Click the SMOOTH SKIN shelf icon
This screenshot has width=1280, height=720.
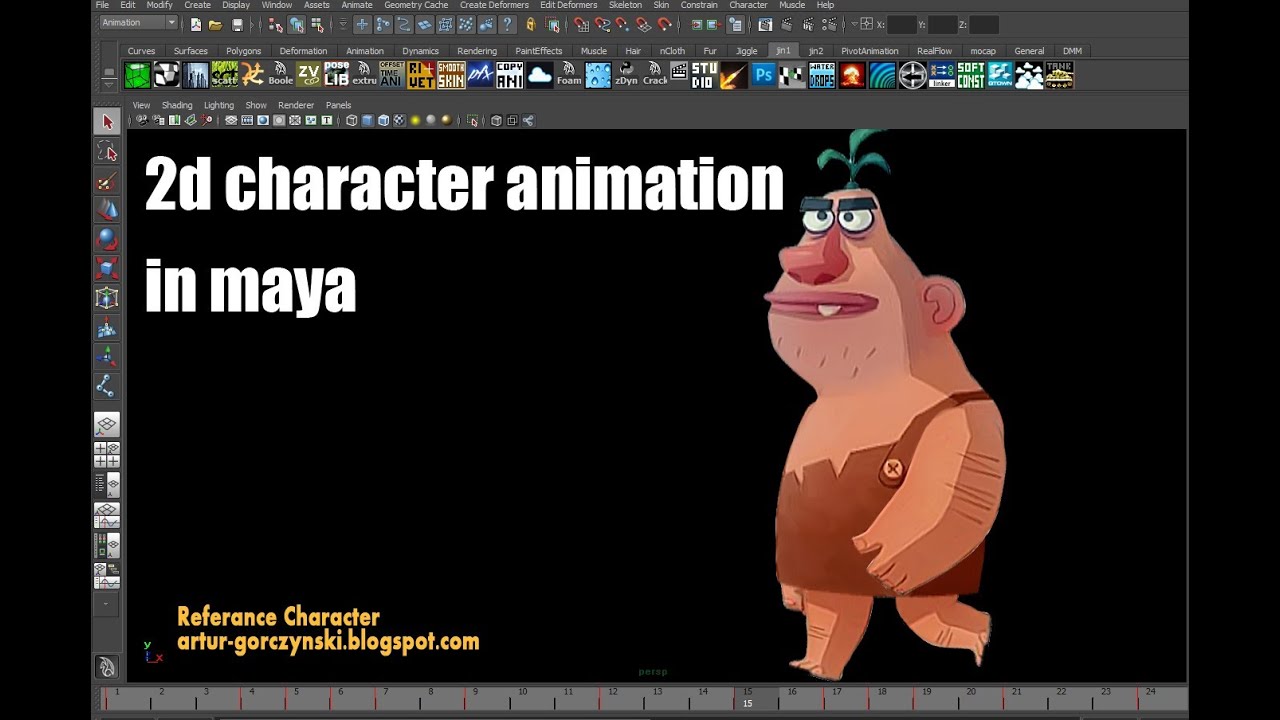tap(451, 75)
